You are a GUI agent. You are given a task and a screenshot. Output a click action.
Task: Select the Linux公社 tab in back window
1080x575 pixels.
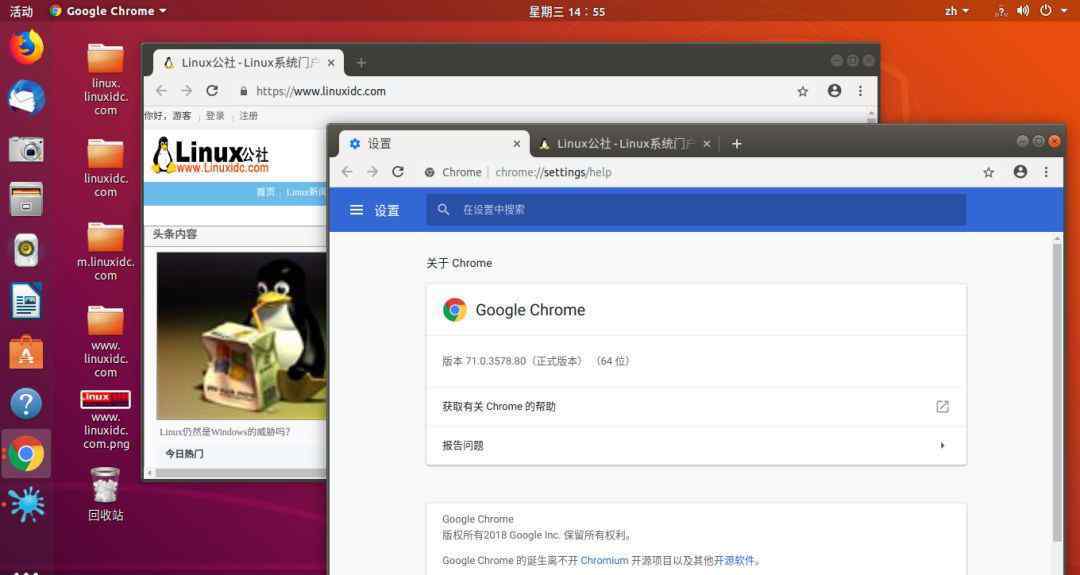pos(248,63)
